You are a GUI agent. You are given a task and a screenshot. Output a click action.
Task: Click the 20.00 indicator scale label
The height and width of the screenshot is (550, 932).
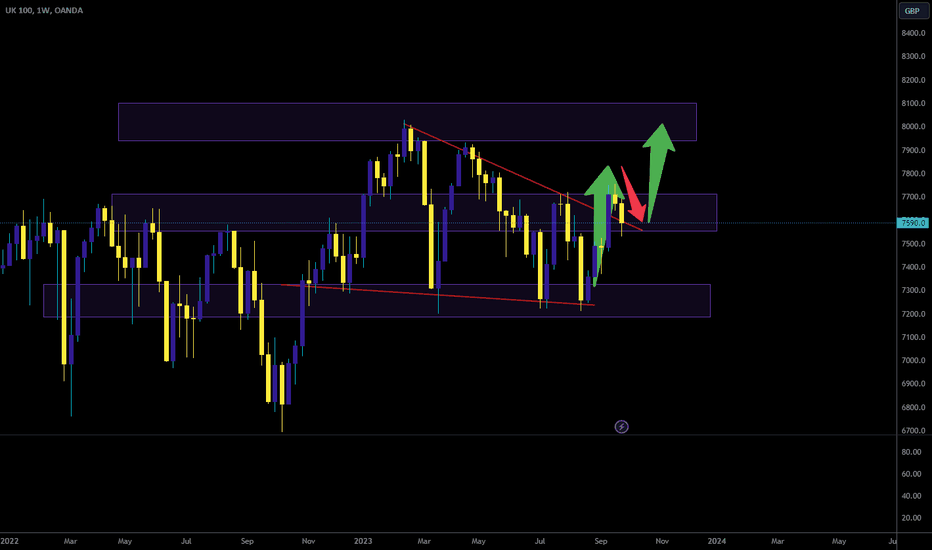(x=911, y=518)
